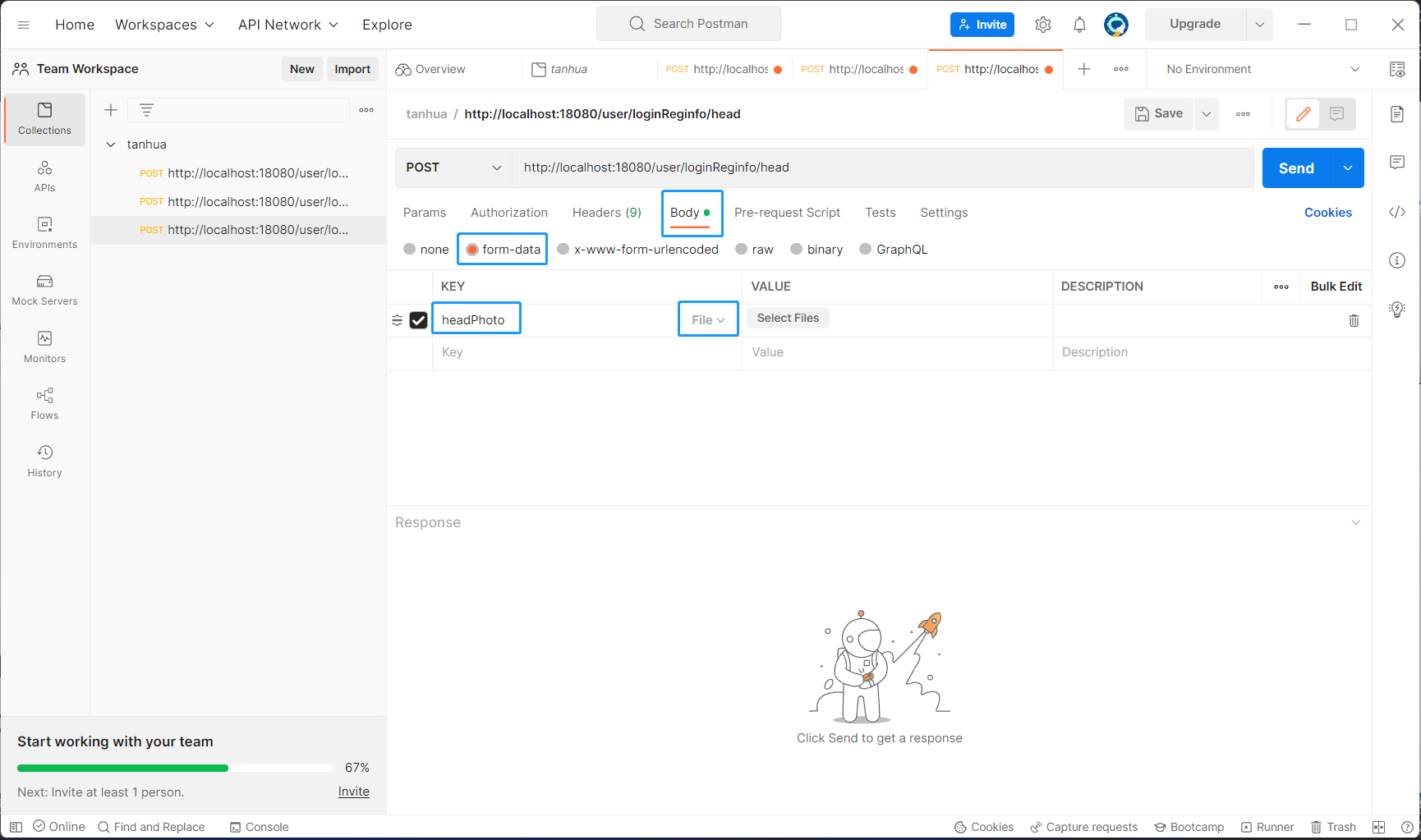Open the collections panel three-dots options
Image resolution: width=1421 pixels, height=840 pixels.
pos(366,110)
